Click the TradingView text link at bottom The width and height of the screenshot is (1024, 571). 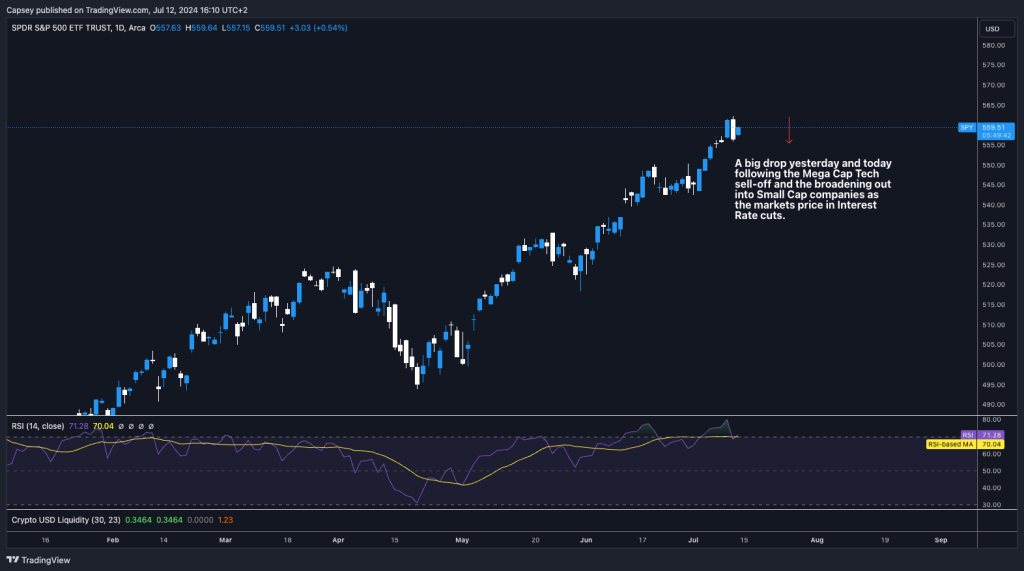[x=38, y=560]
